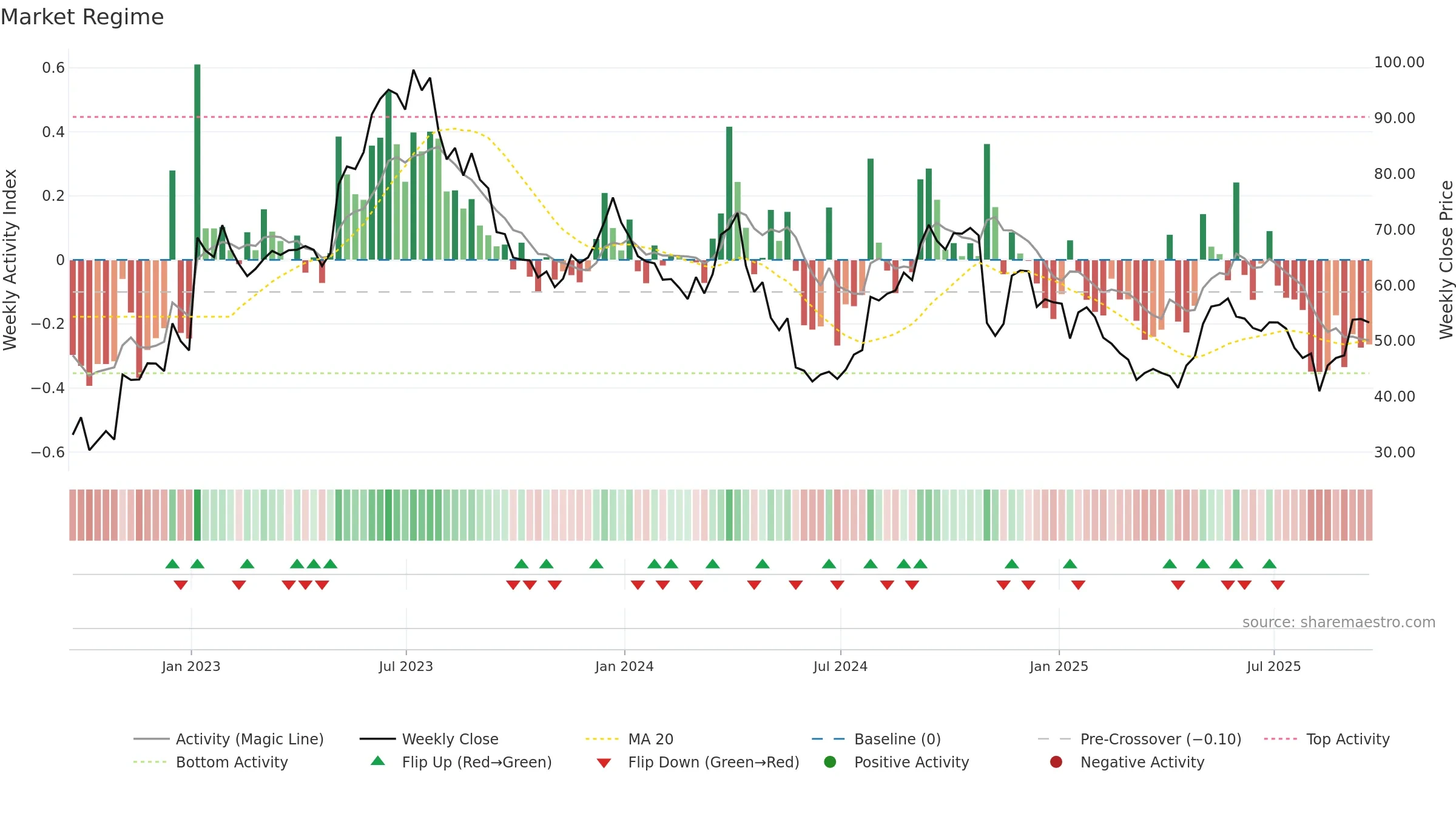
Task: Click the Market Regime chart title
Action: (x=82, y=17)
